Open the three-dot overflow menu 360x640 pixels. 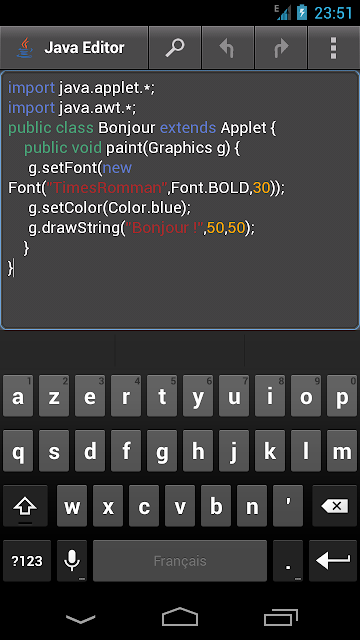click(x=334, y=48)
